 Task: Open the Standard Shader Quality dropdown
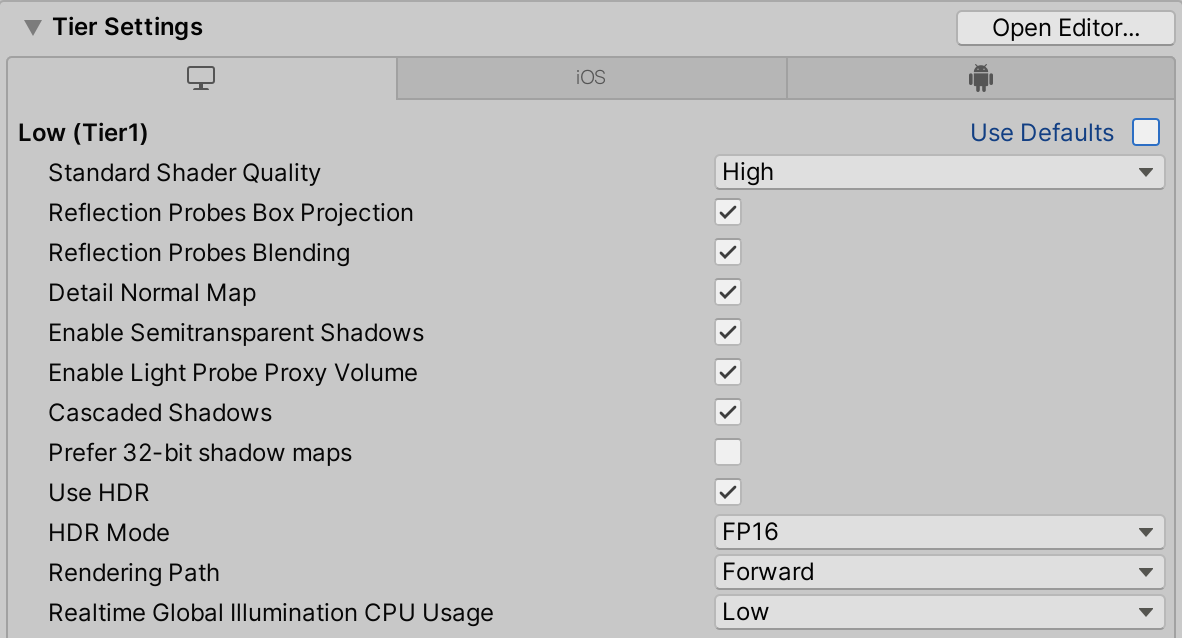939,172
